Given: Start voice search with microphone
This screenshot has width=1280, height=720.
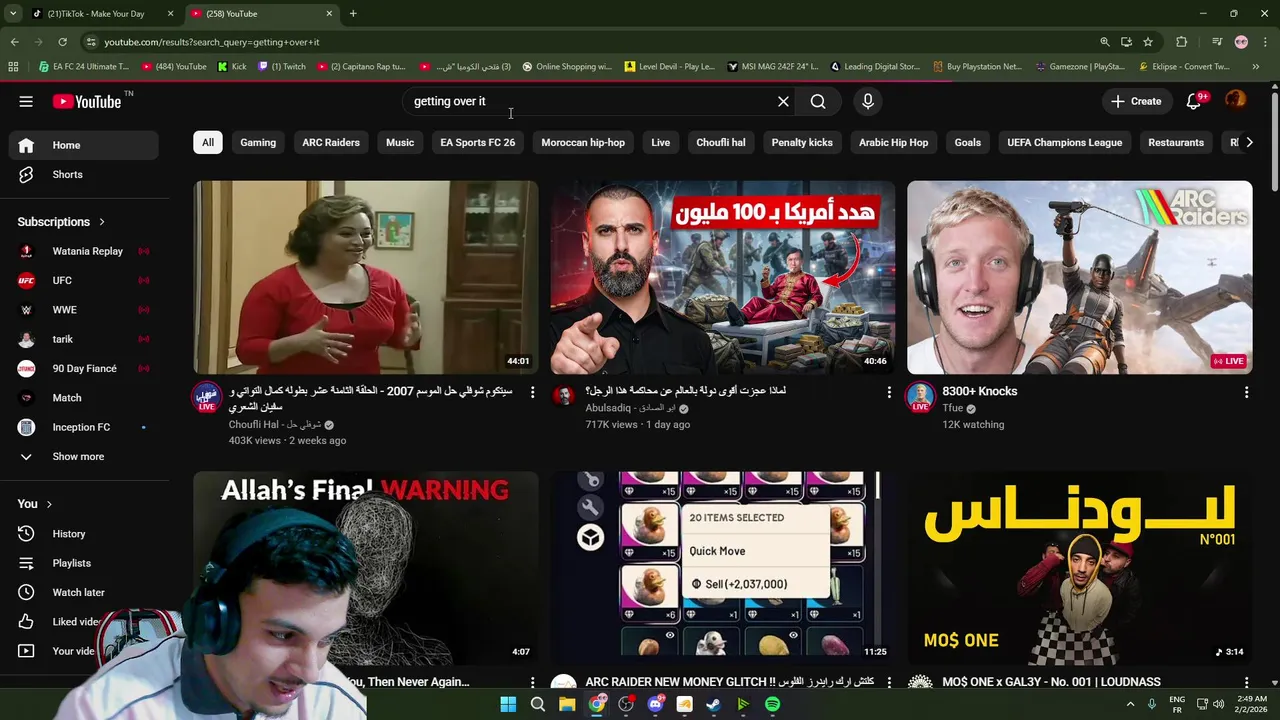Looking at the screenshot, I should click(868, 101).
